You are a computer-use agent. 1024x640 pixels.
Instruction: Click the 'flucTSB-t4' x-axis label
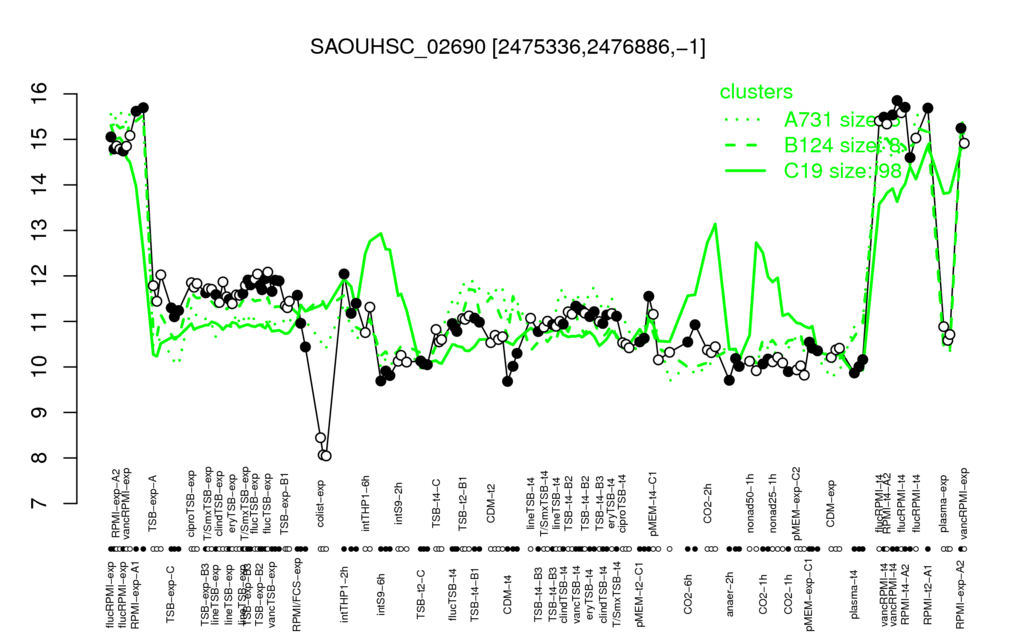[x=453, y=594]
